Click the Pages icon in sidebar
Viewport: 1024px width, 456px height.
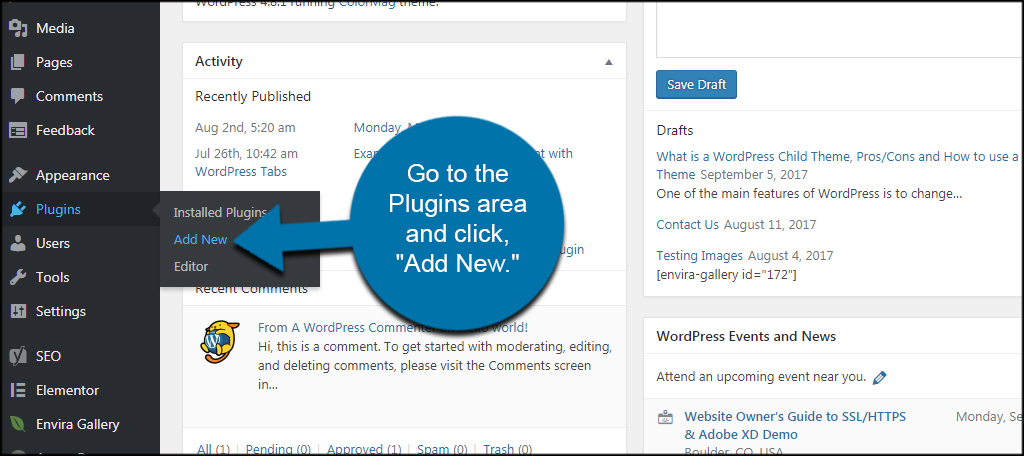point(18,63)
